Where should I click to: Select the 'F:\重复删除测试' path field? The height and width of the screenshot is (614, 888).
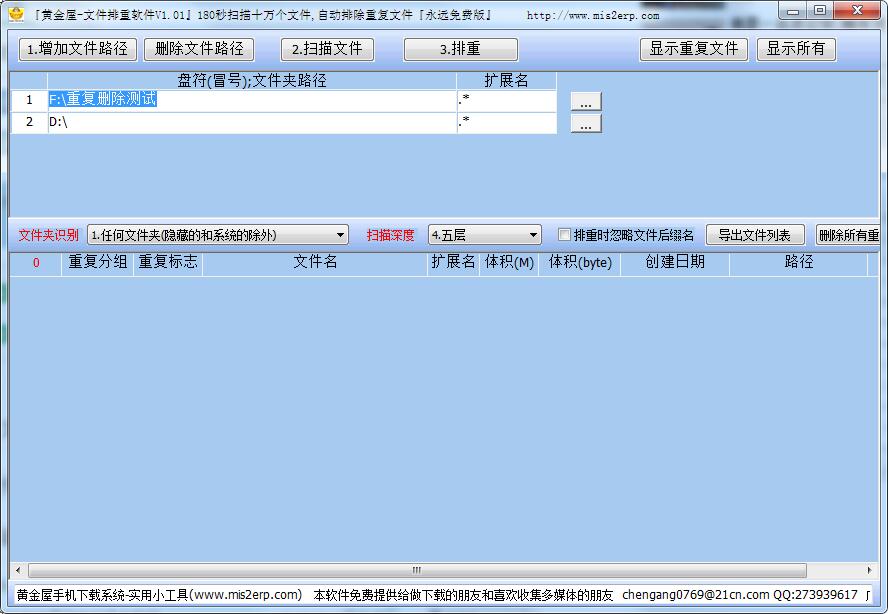250,100
